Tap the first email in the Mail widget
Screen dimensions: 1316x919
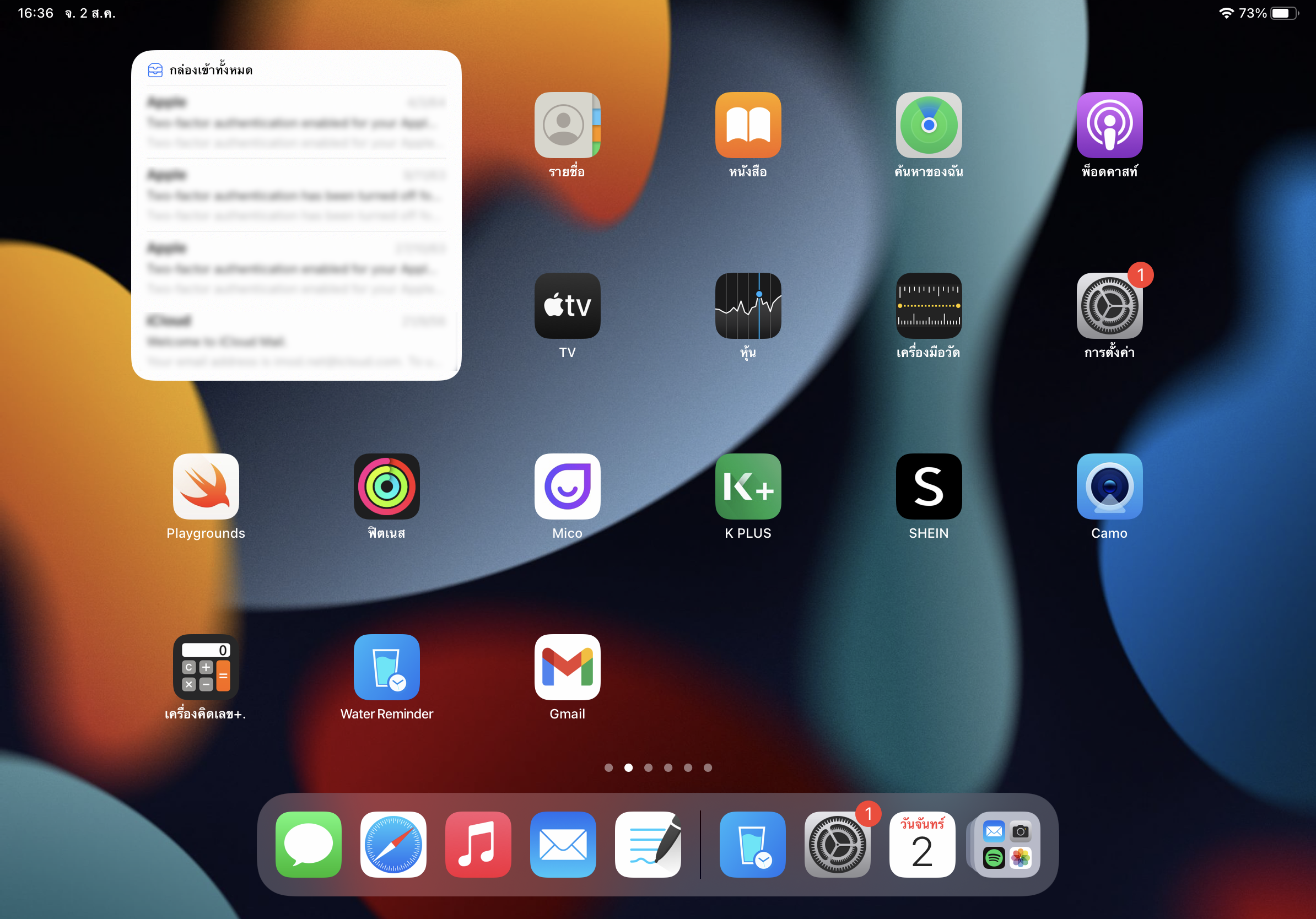296,122
